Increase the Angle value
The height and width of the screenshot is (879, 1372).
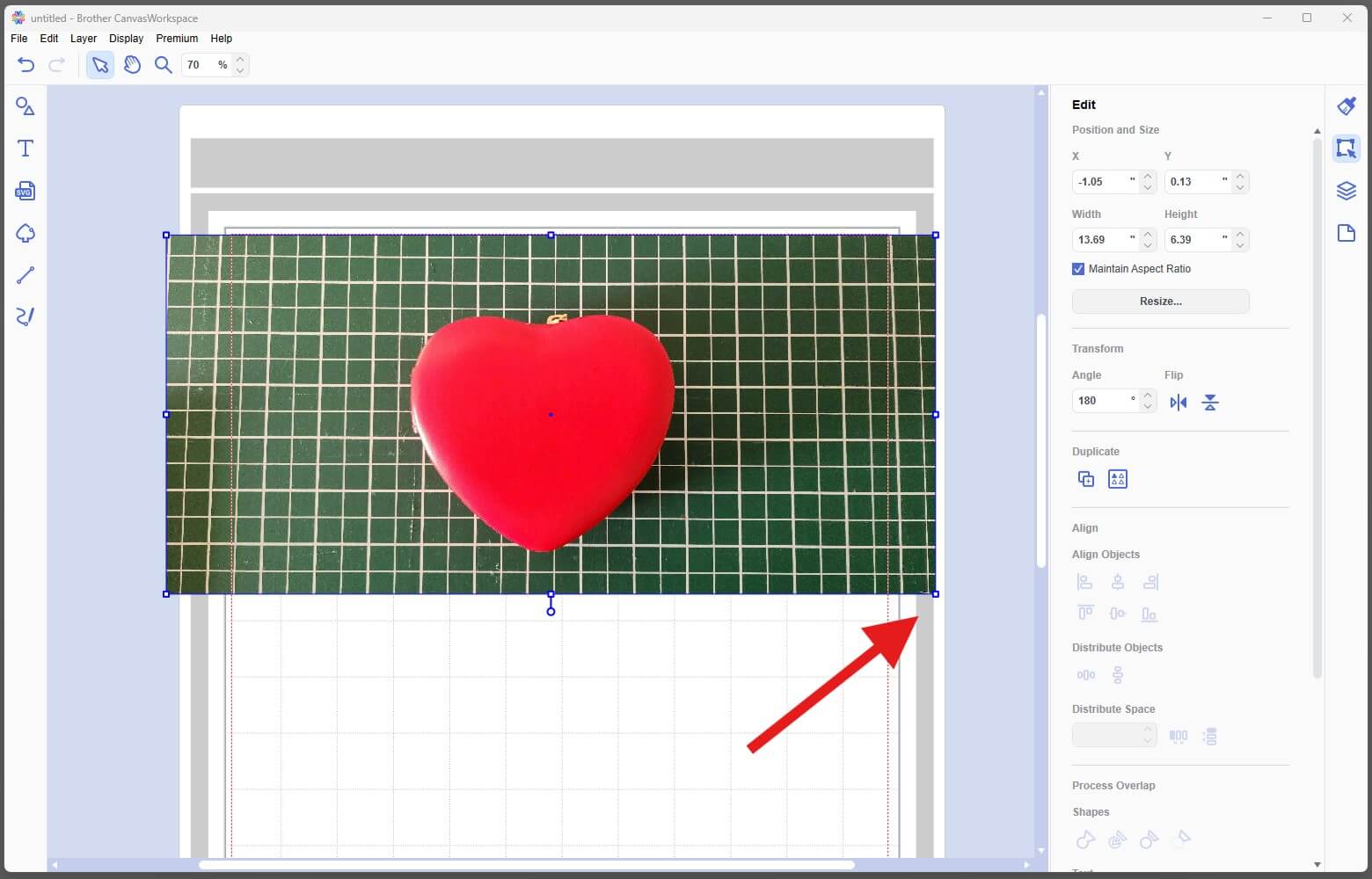coord(1148,396)
